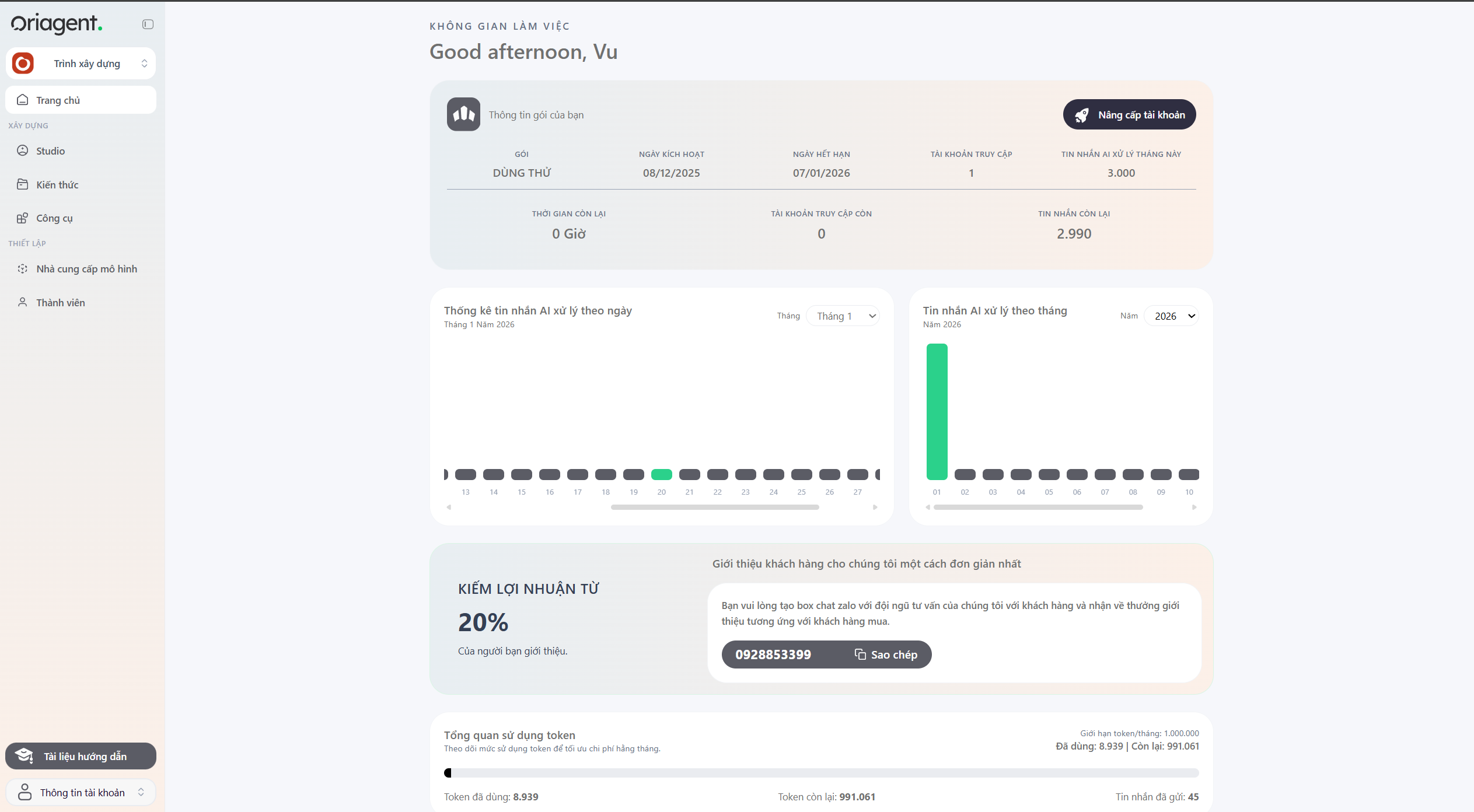Screen dimensions: 1474x812
Task: Click the token usage progress bar
Action: [821, 773]
